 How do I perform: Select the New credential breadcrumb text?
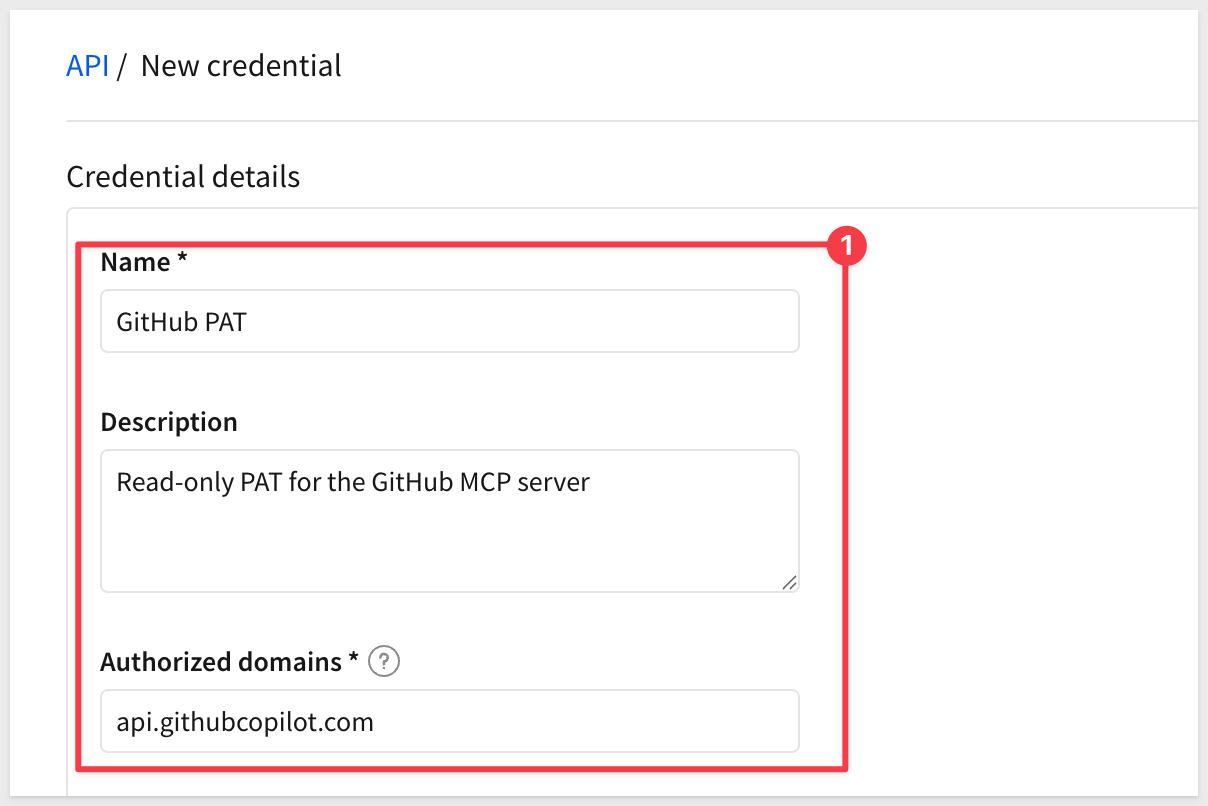click(x=241, y=66)
